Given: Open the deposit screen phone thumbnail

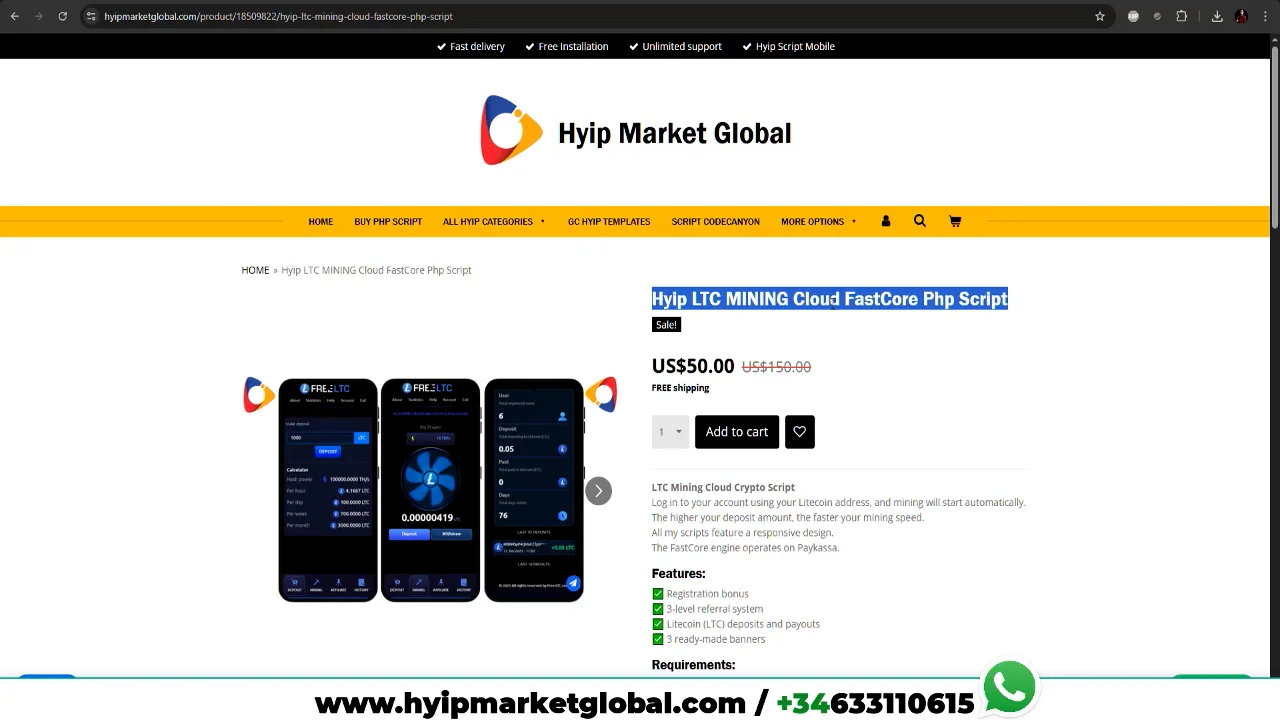Looking at the screenshot, I should (328, 490).
